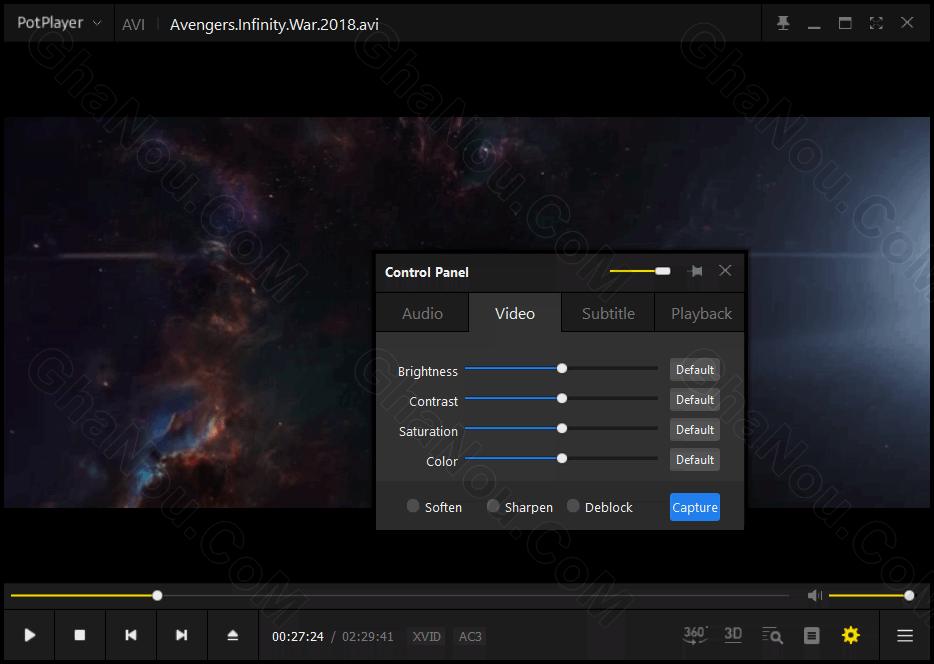Open a file with the eject icon
Image resolution: width=934 pixels, height=664 pixels.
point(233,635)
